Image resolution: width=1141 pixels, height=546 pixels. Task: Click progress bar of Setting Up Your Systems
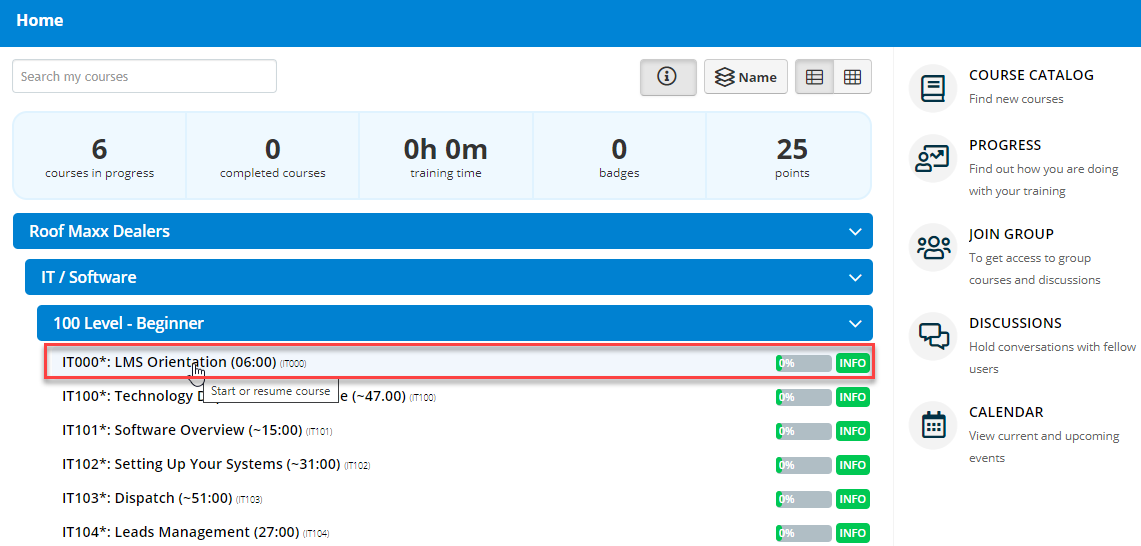803,465
